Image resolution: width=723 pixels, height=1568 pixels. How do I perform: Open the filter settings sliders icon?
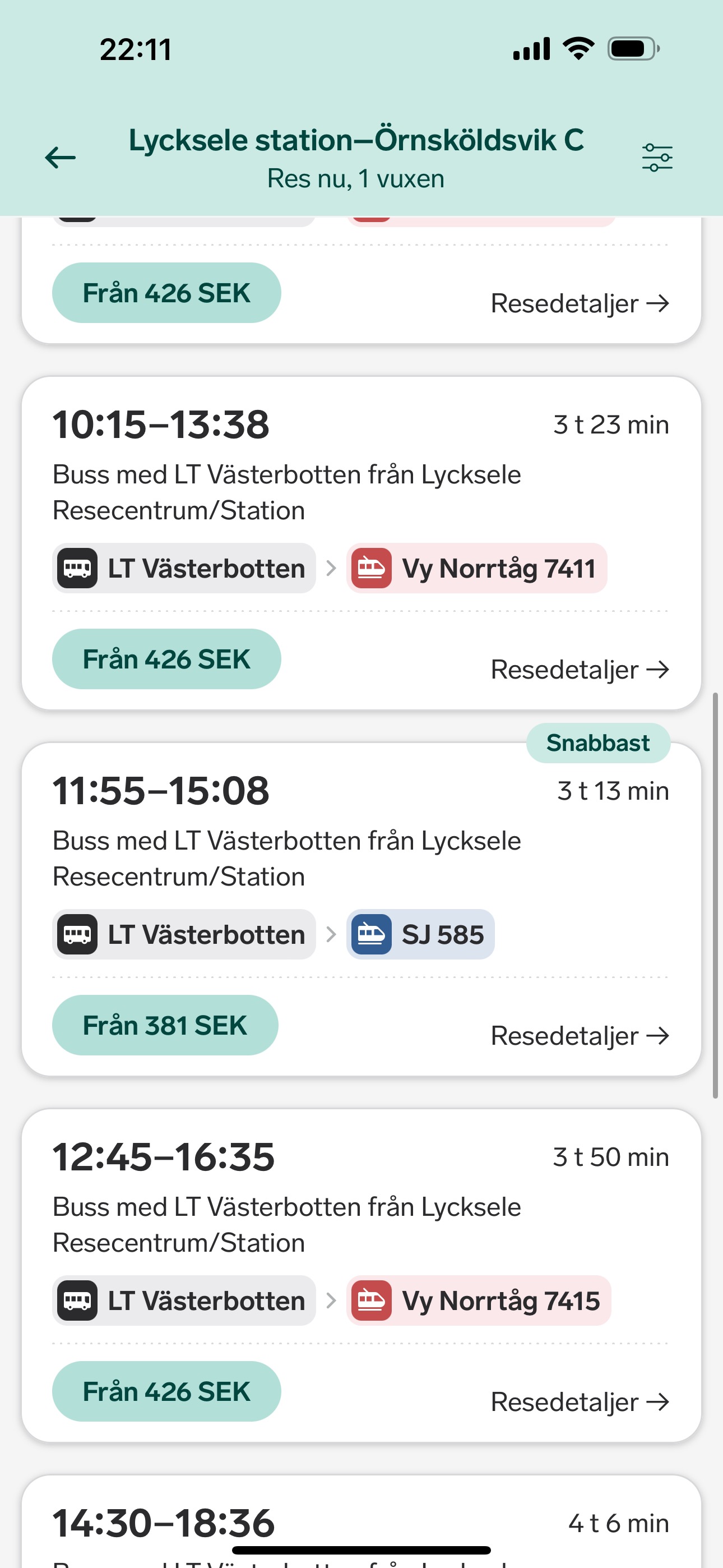657,158
